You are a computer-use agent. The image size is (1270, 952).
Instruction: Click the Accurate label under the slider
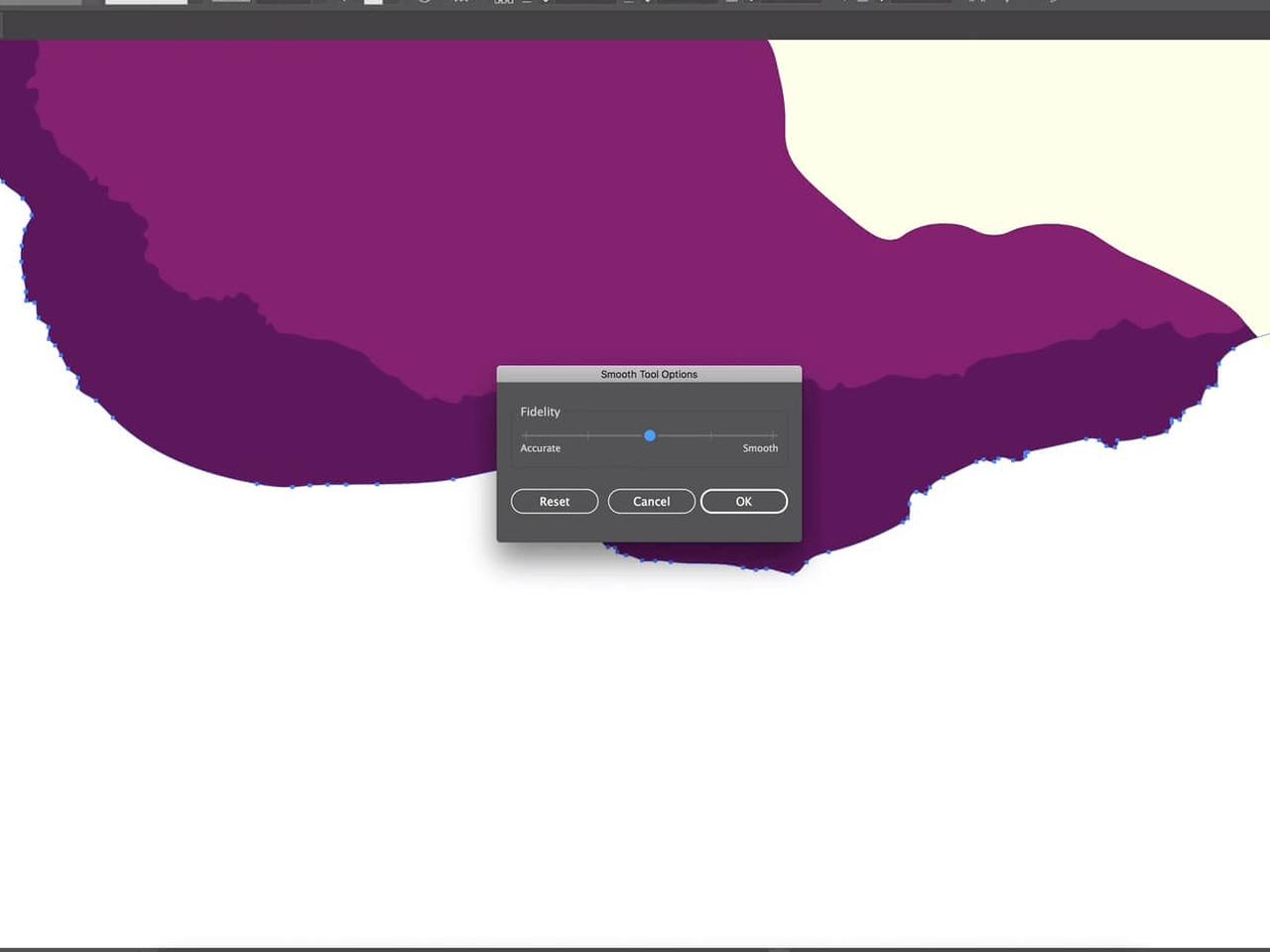[x=540, y=448]
